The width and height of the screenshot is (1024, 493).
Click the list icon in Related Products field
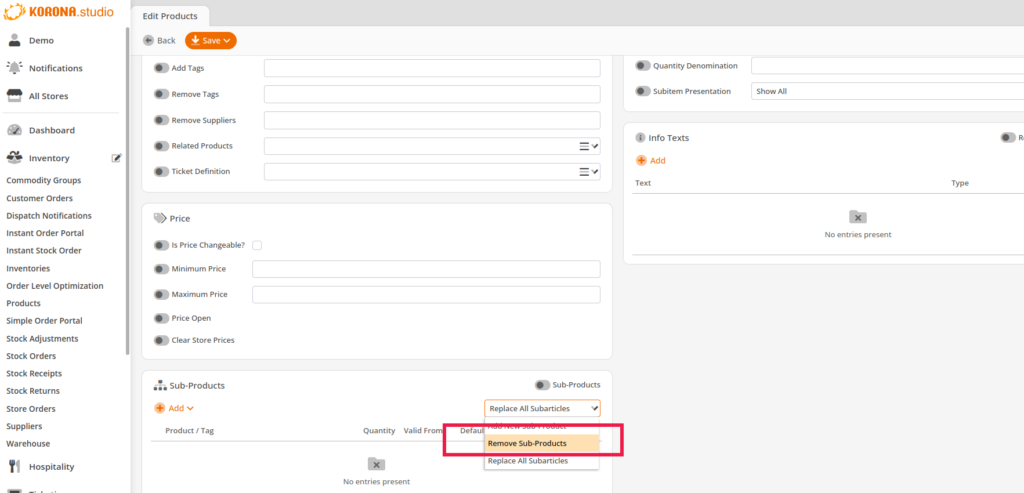[x=584, y=146]
